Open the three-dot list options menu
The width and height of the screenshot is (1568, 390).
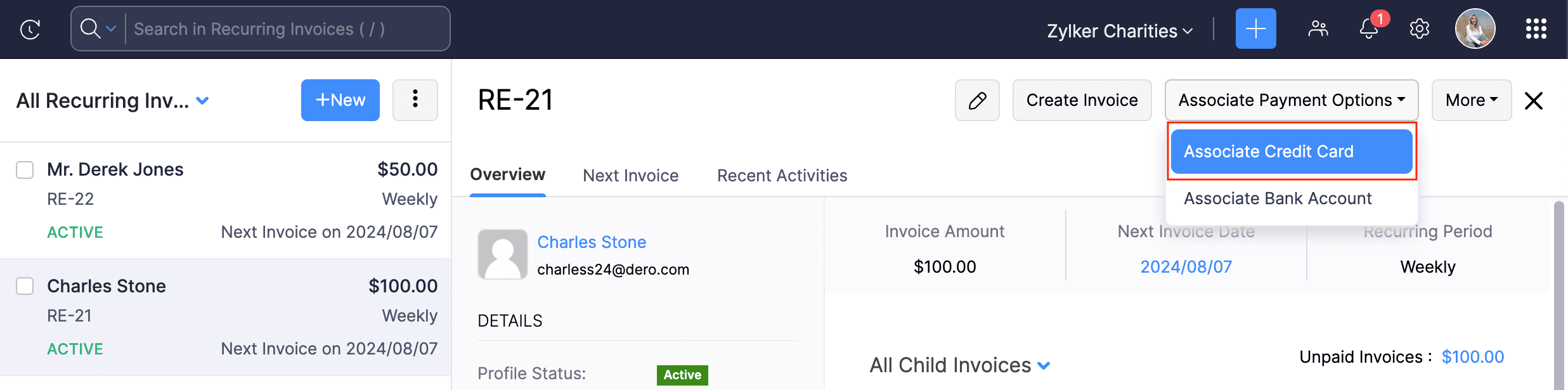[415, 100]
